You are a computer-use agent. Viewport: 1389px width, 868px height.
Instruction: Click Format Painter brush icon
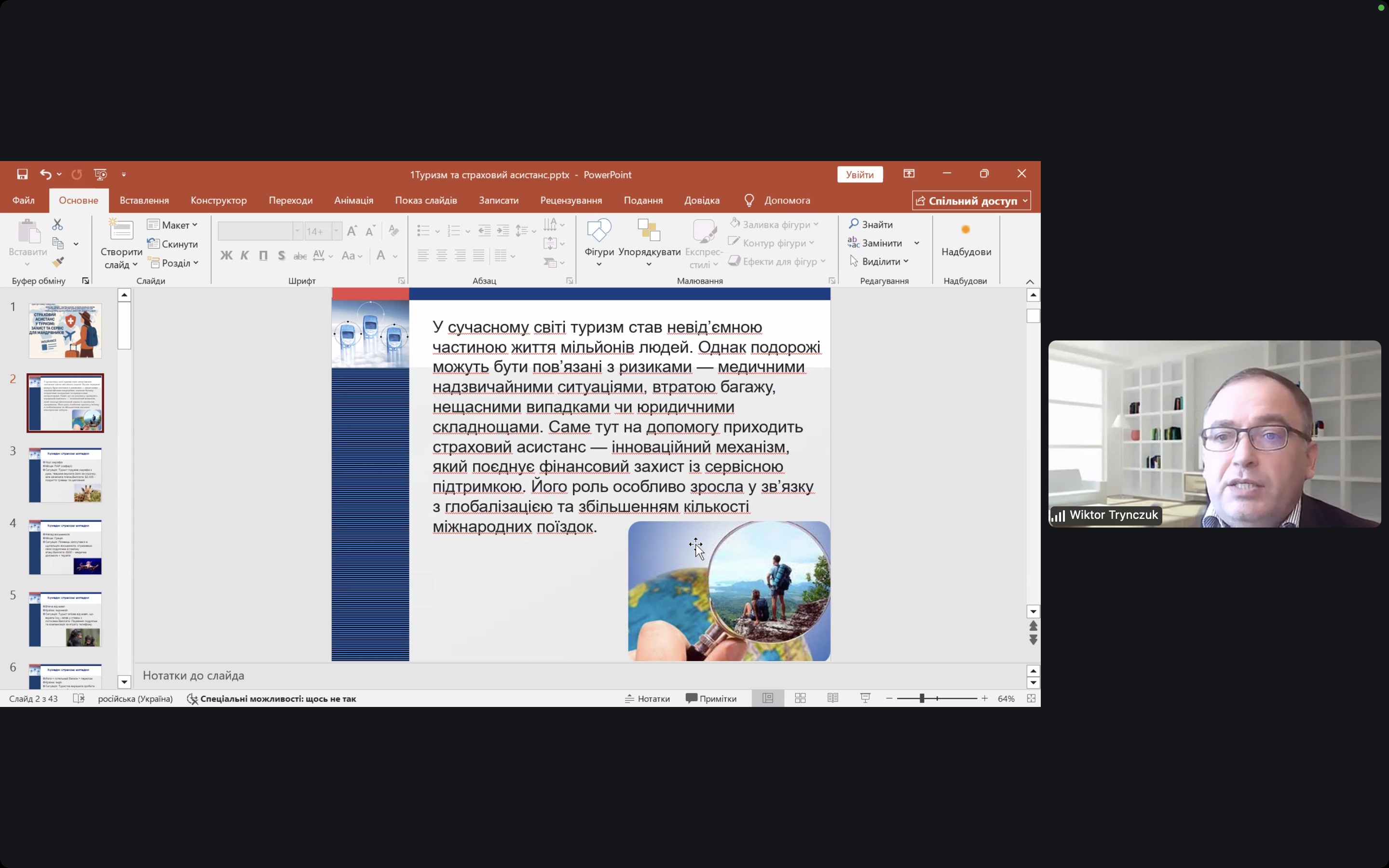(58, 262)
